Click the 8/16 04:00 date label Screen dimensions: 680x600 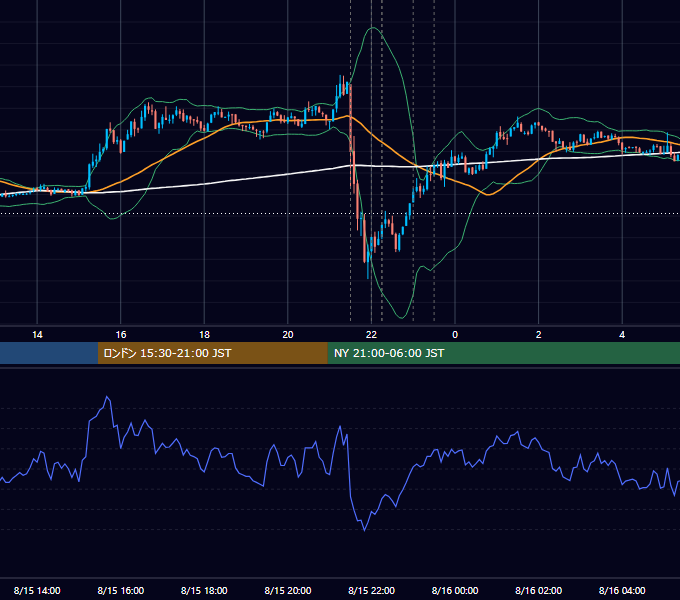point(622,590)
